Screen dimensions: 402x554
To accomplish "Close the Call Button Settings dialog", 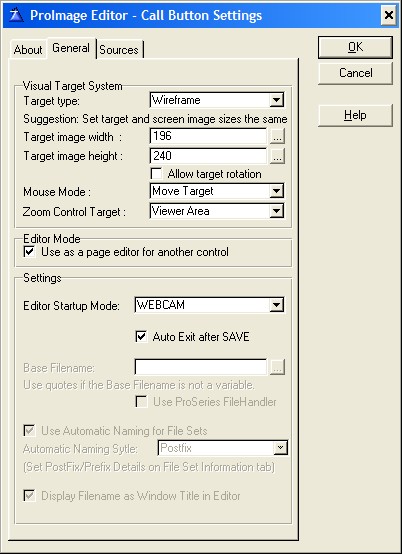I will [x=389, y=15].
